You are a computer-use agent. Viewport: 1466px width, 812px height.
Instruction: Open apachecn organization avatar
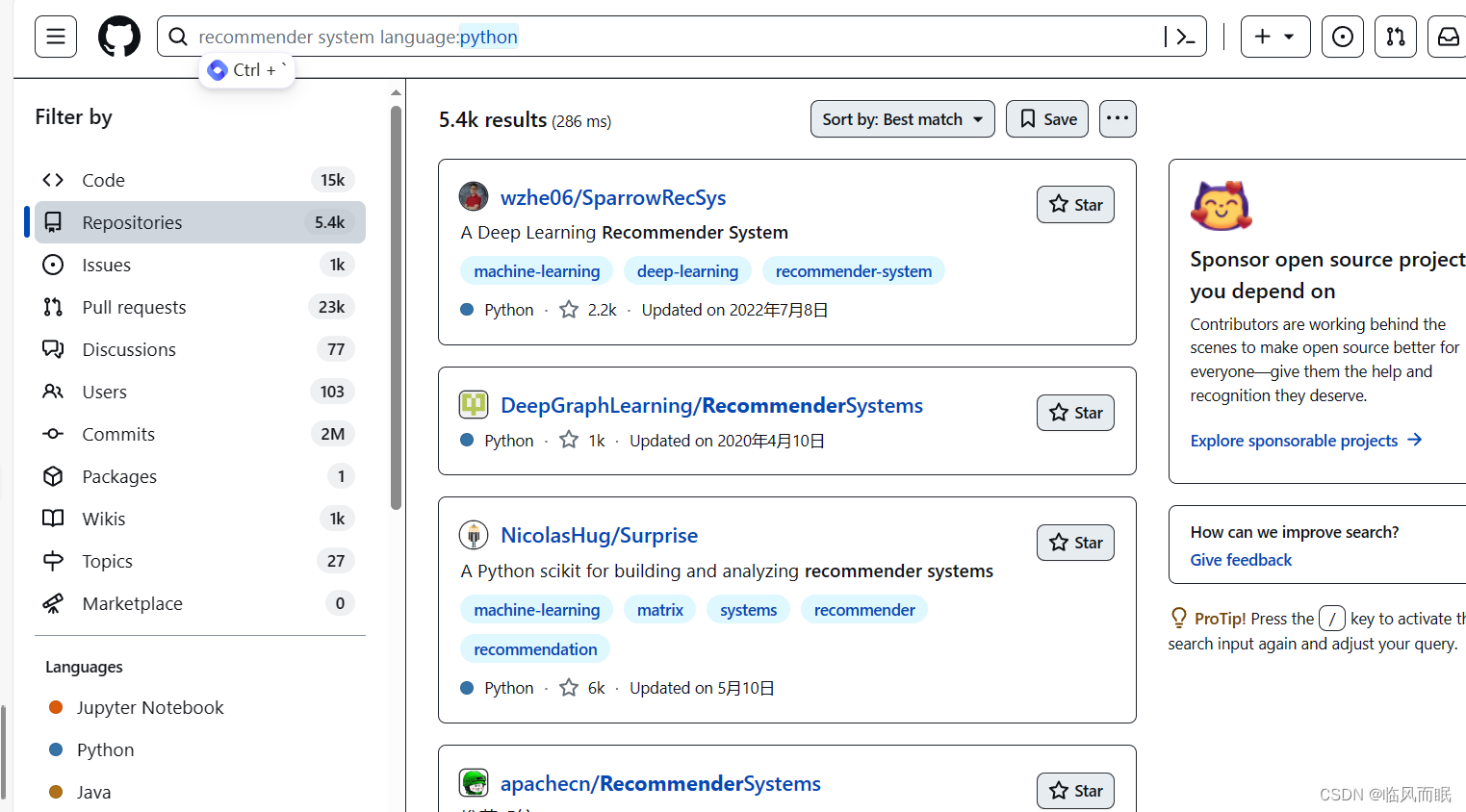[x=474, y=783]
